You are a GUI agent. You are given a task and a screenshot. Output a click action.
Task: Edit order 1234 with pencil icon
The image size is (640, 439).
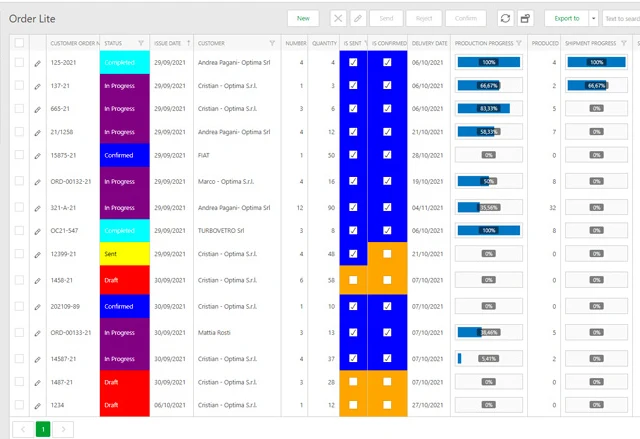click(x=38, y=406)
